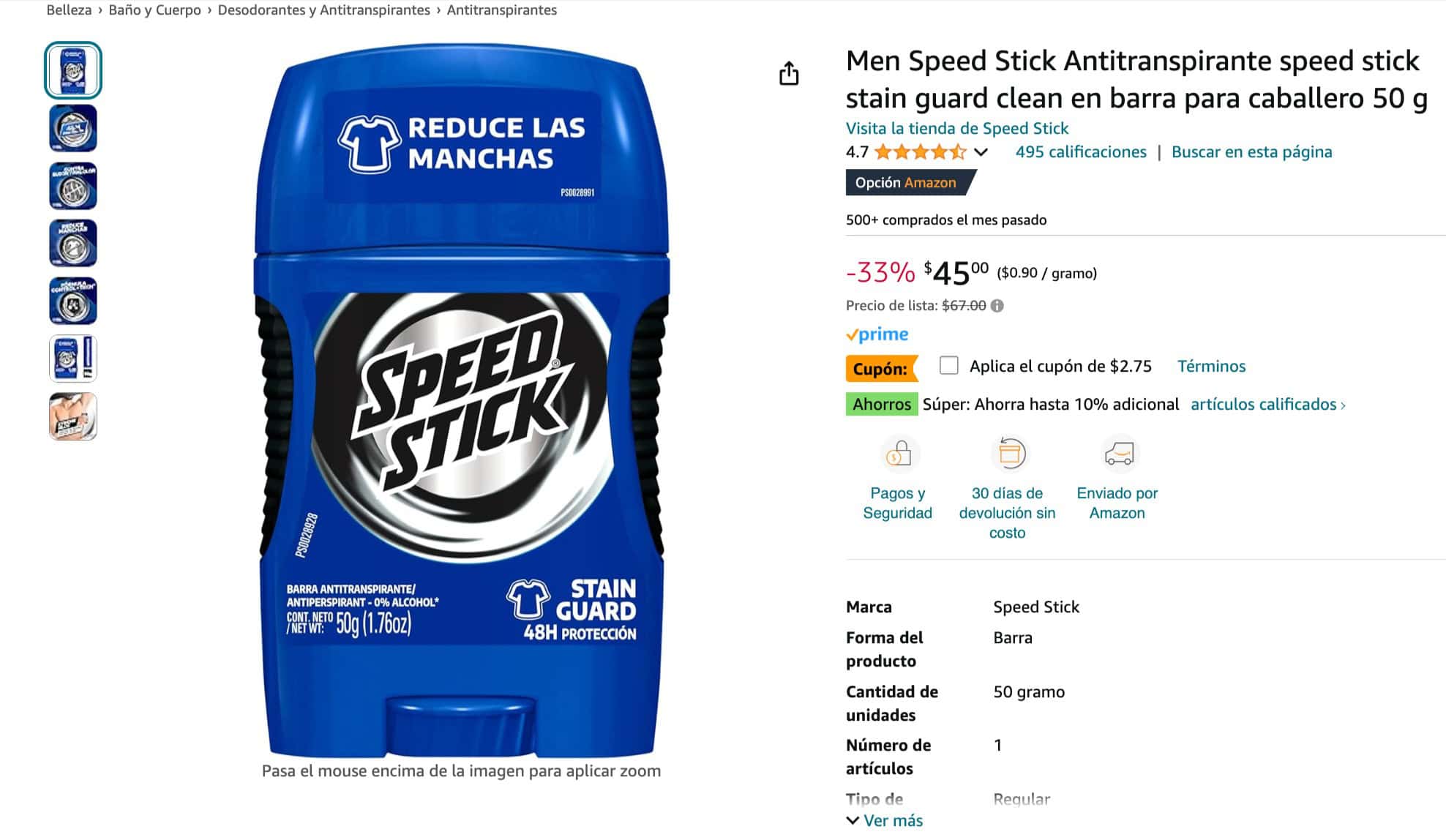Click the 4.7 star rating stars
The image size is (1446, 840).
click(x=920, y=152)
